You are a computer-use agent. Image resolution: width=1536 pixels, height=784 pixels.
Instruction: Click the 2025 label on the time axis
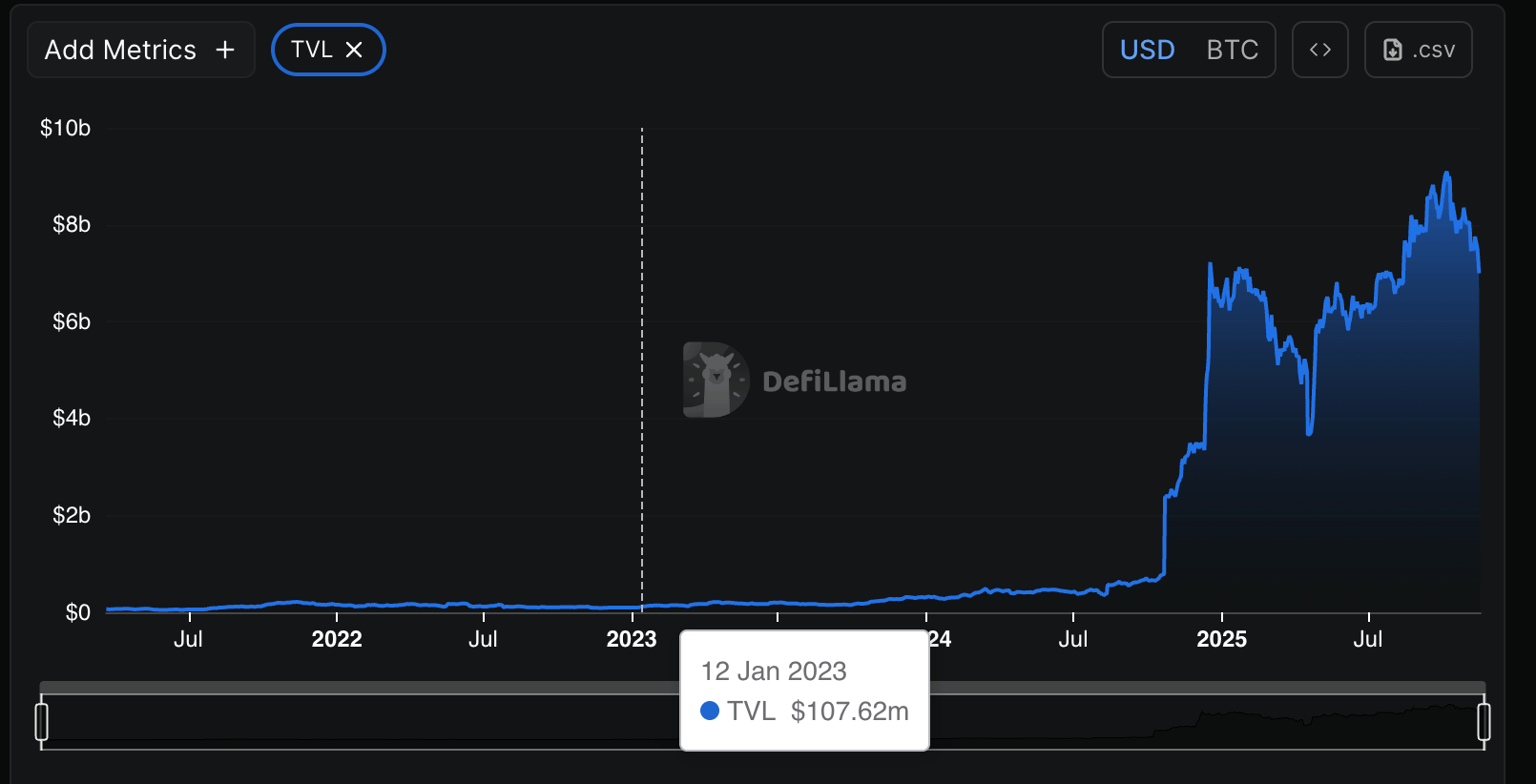tap(1221, 639)
